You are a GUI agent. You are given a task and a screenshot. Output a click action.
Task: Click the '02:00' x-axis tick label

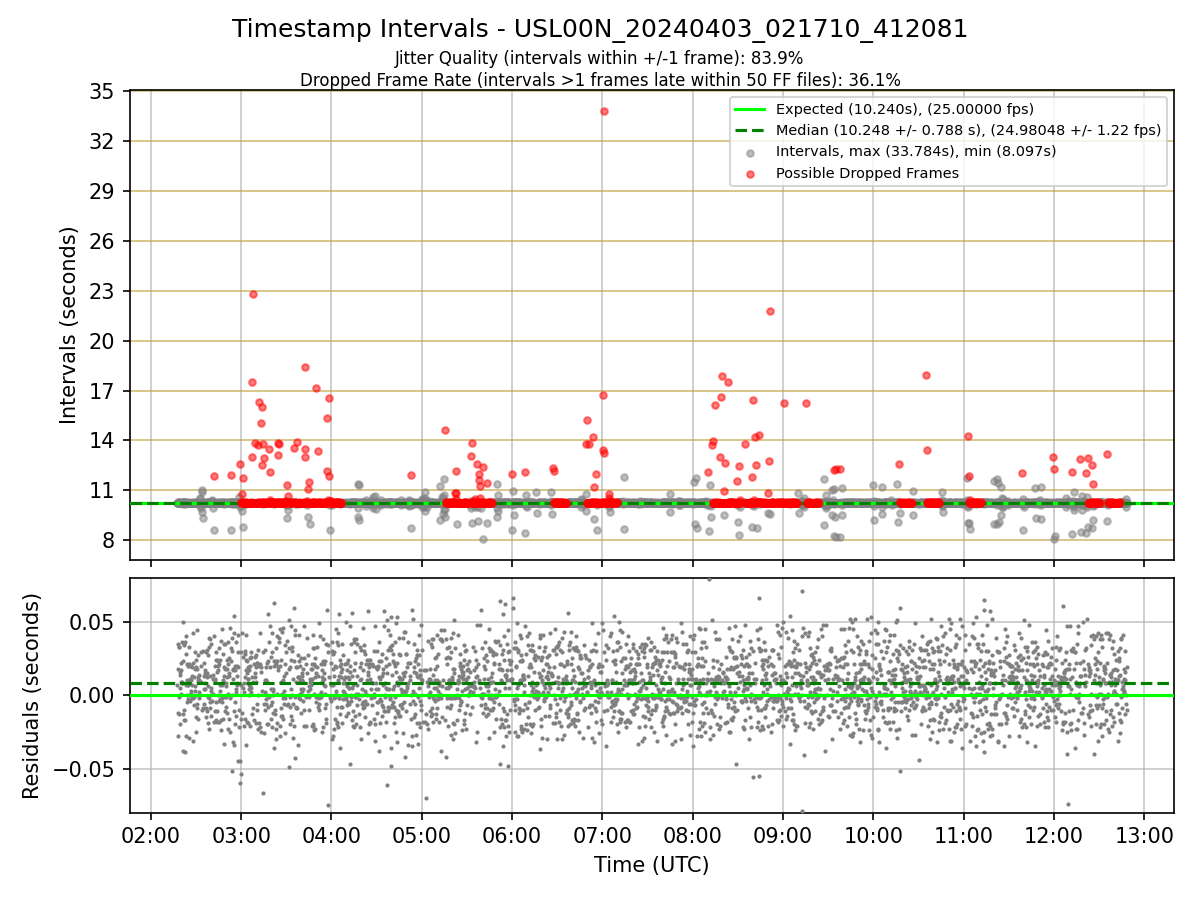click(x=151, y=834)
